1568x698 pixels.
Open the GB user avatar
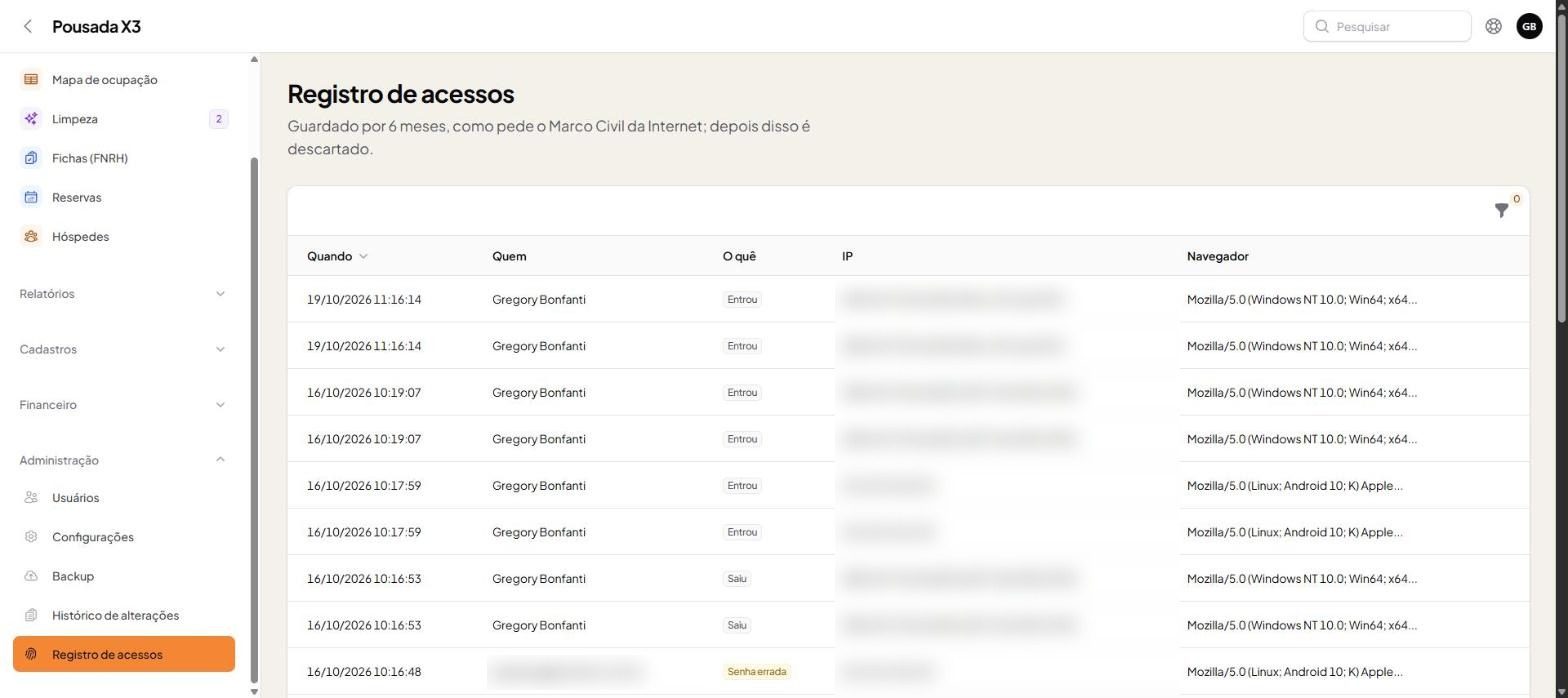coord(1529,27)
